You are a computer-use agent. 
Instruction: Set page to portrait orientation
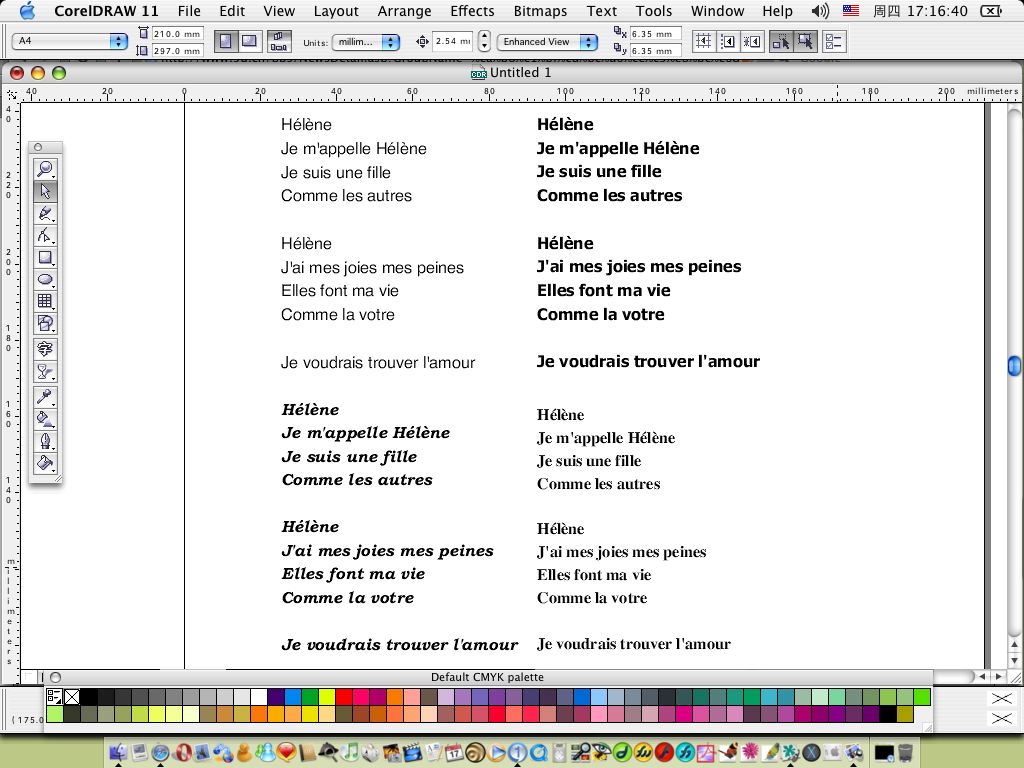pos(225,41)
